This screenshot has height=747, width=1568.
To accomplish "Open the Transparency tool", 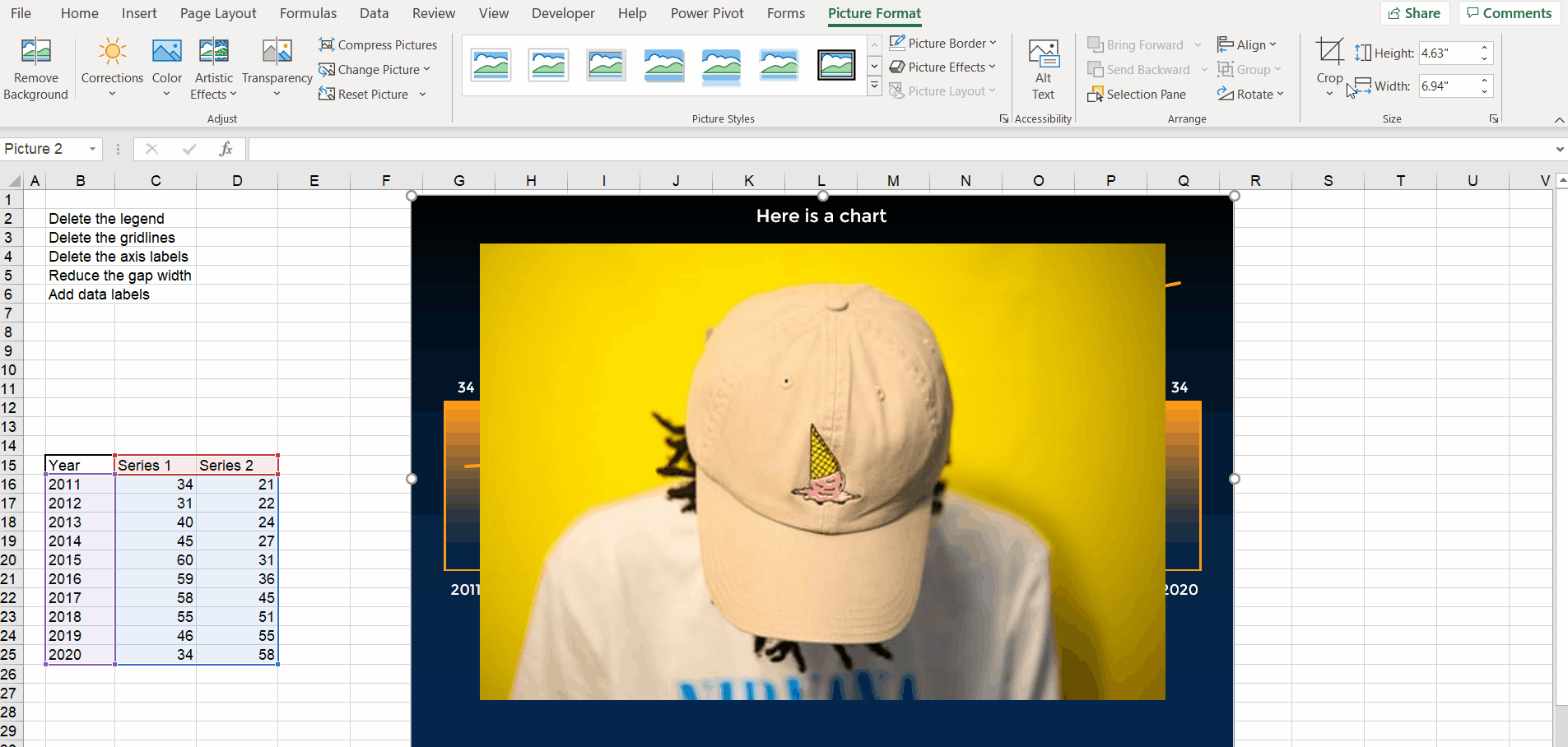I will click(x=277, y=66).
